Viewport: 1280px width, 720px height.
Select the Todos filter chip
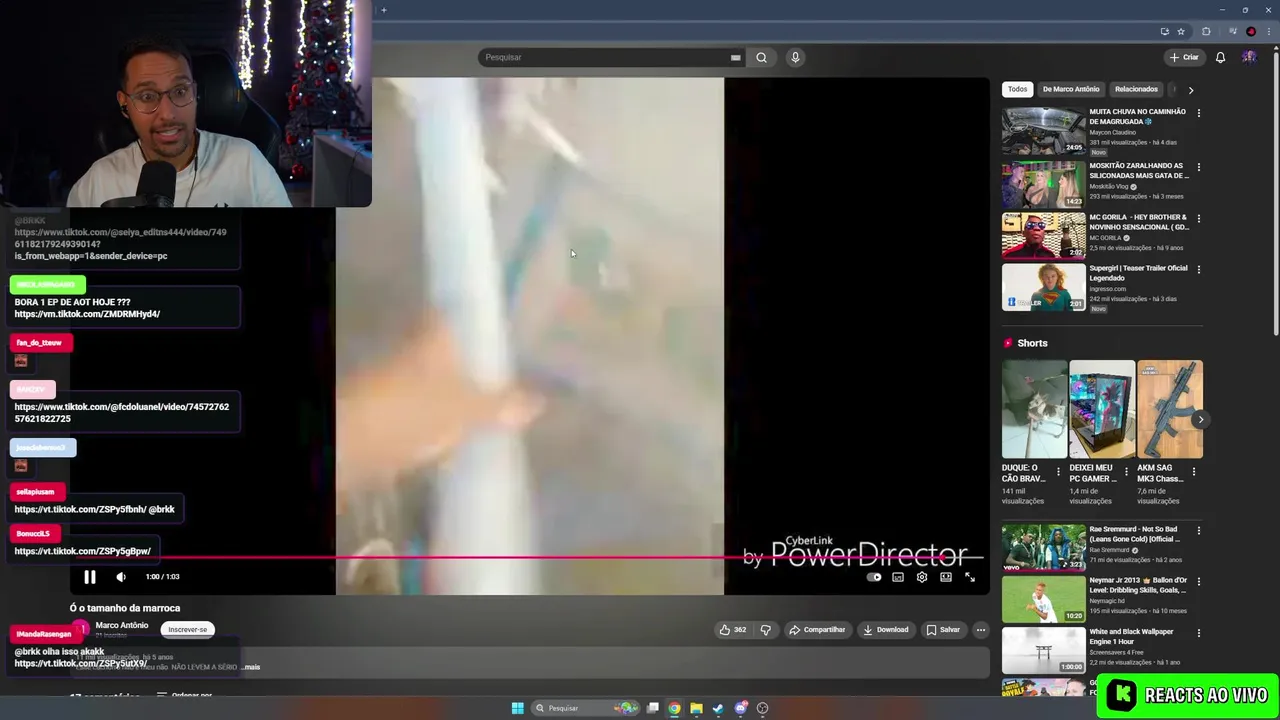[x=1017, y=89]
